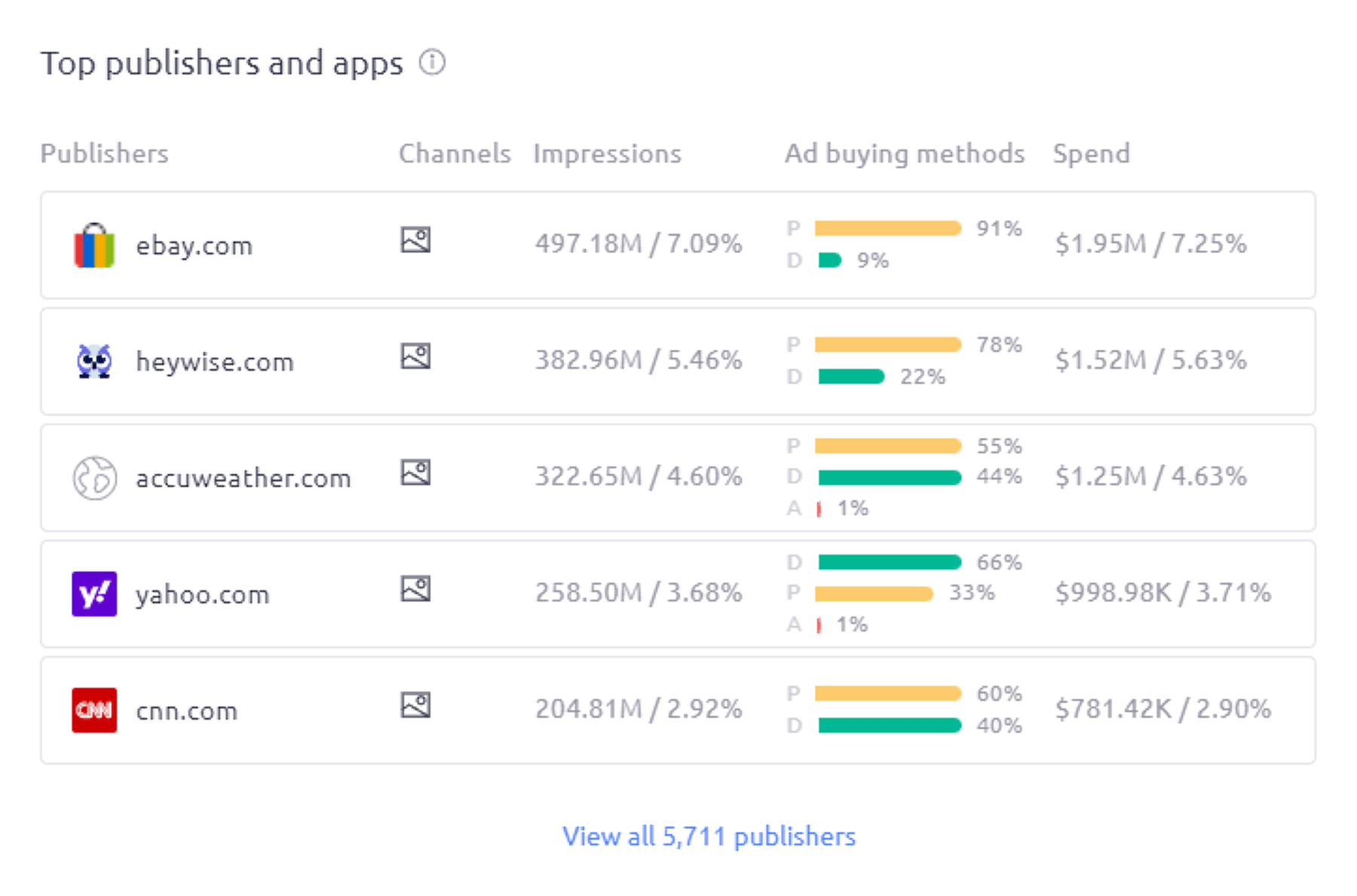Click the accuweather.com globe icon
Viewport: 1357px width, 896px height.
(x=94, y=478)
